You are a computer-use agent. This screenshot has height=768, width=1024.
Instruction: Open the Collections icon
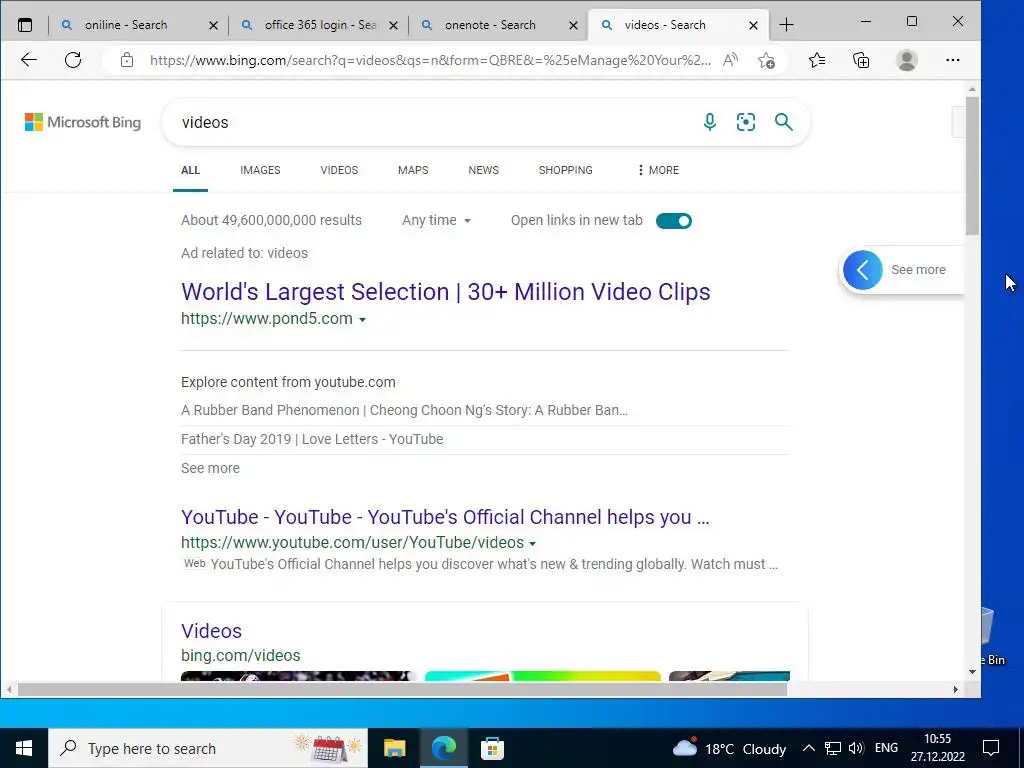pos(861,61)
